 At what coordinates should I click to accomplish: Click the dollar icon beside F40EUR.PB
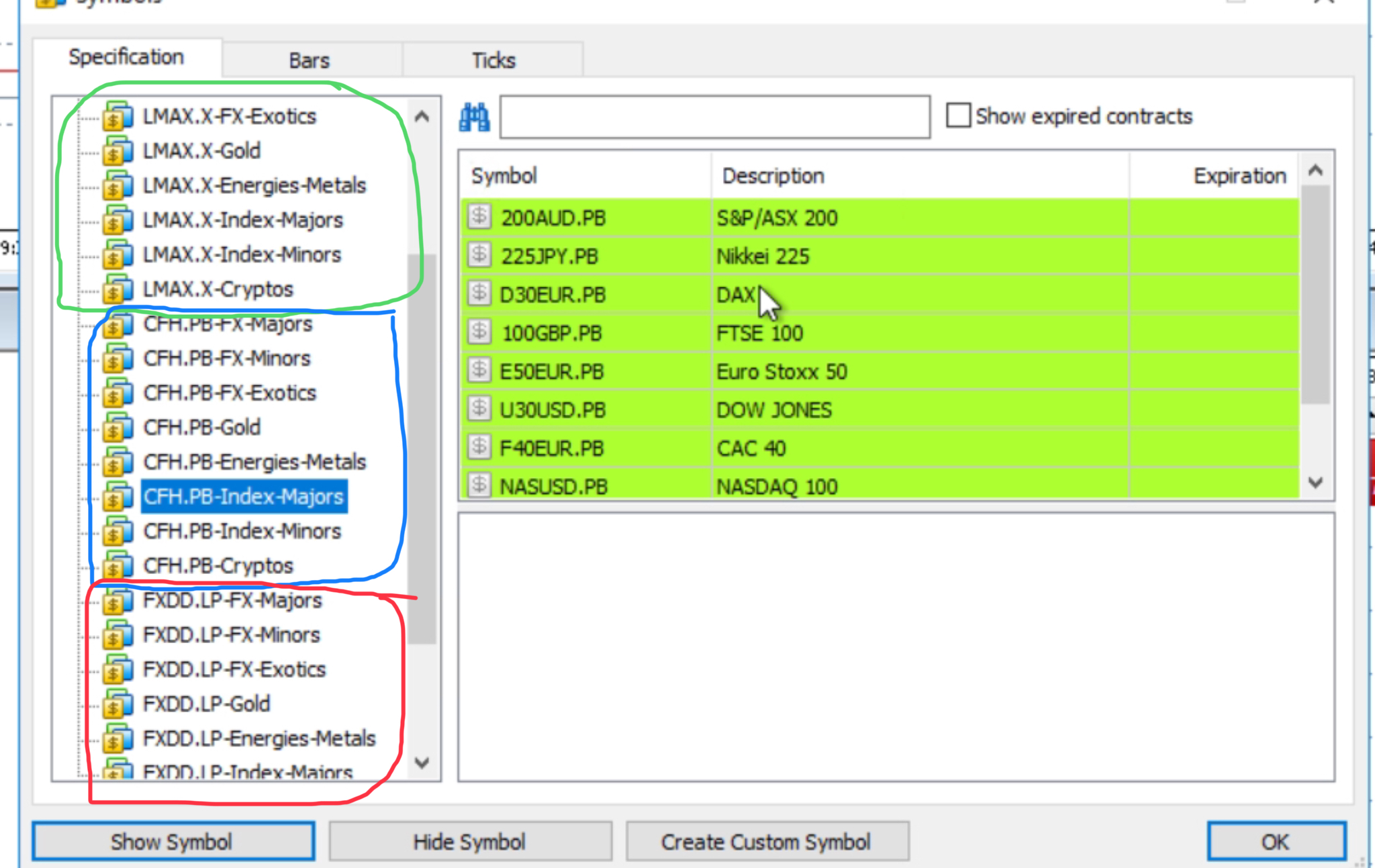[x=479, y=446]
